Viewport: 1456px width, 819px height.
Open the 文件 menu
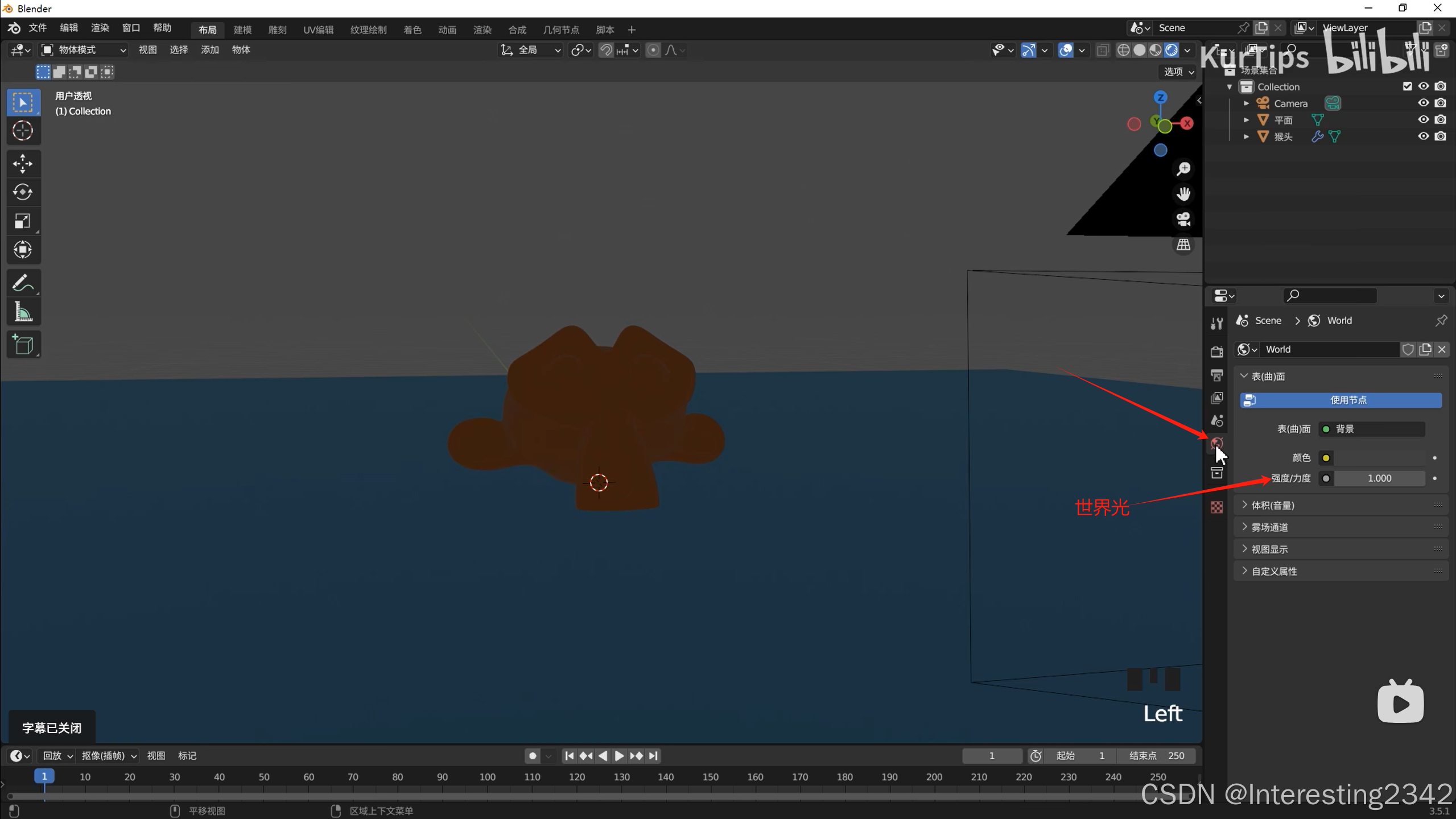[38, 28]
